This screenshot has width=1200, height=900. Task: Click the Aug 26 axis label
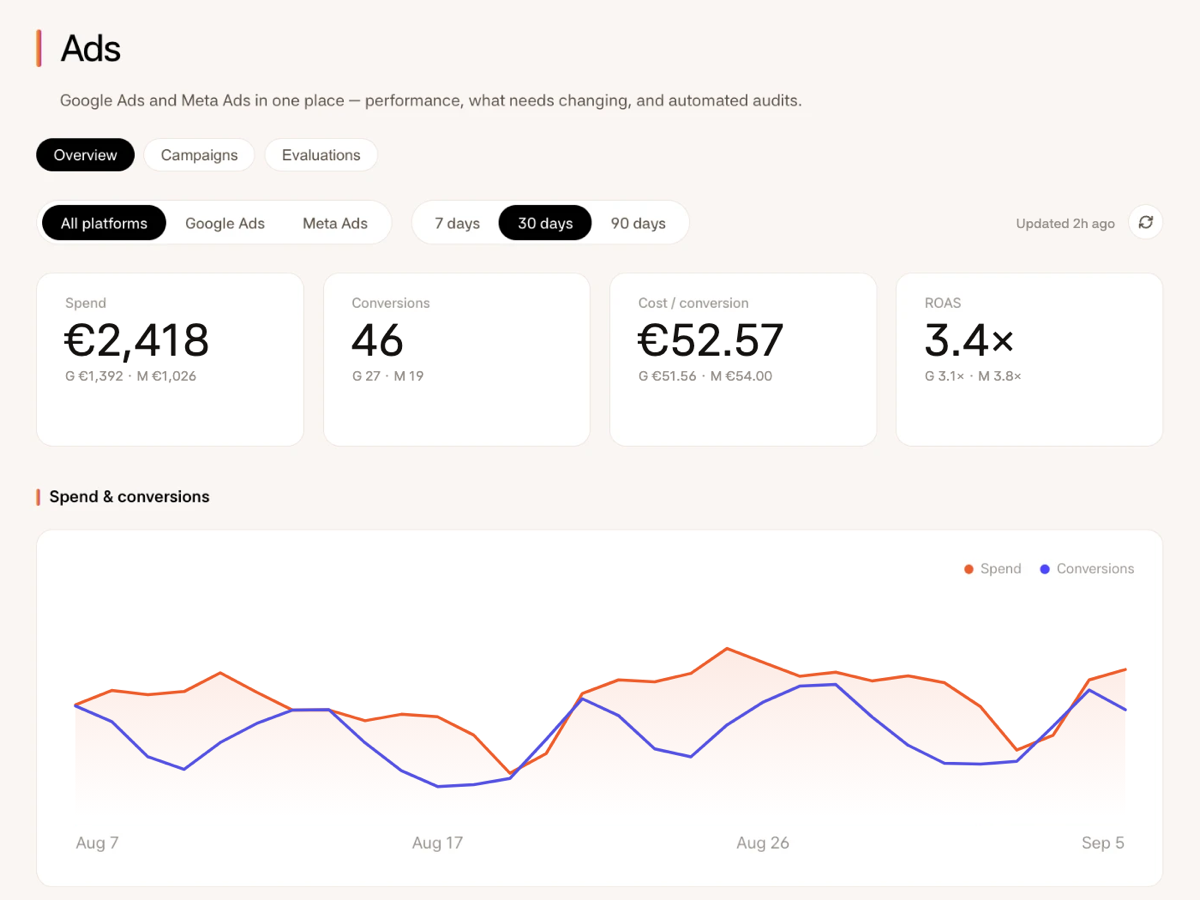pyautogui.click(x=763, y=843)
